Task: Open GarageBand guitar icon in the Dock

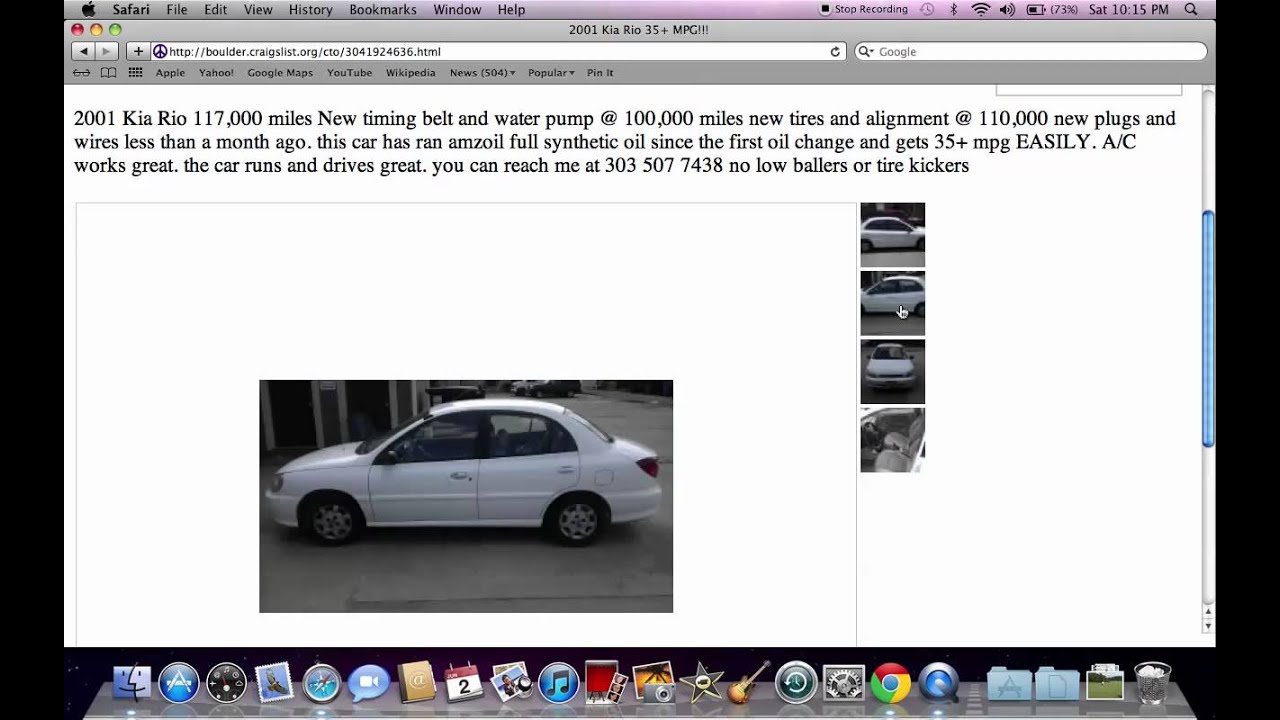Action: pos(748,683)
